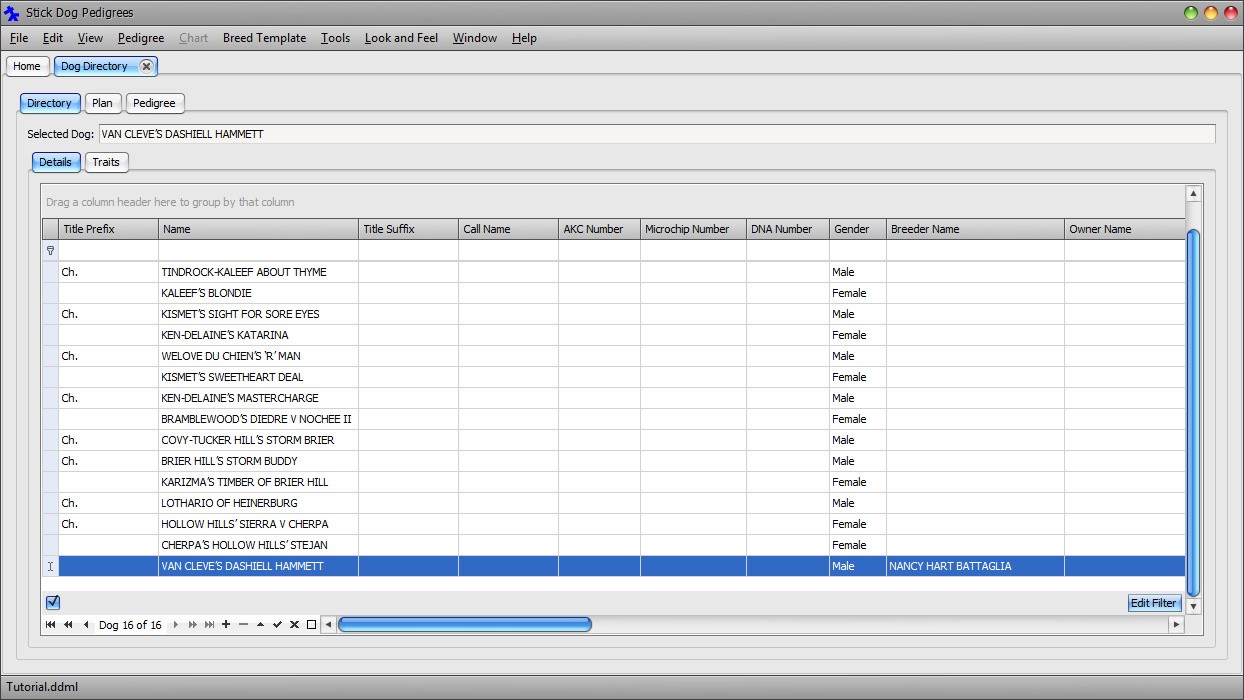1244x700 pixels.
Task: Cancel edits using the X icon
Action: click(294, 625)
